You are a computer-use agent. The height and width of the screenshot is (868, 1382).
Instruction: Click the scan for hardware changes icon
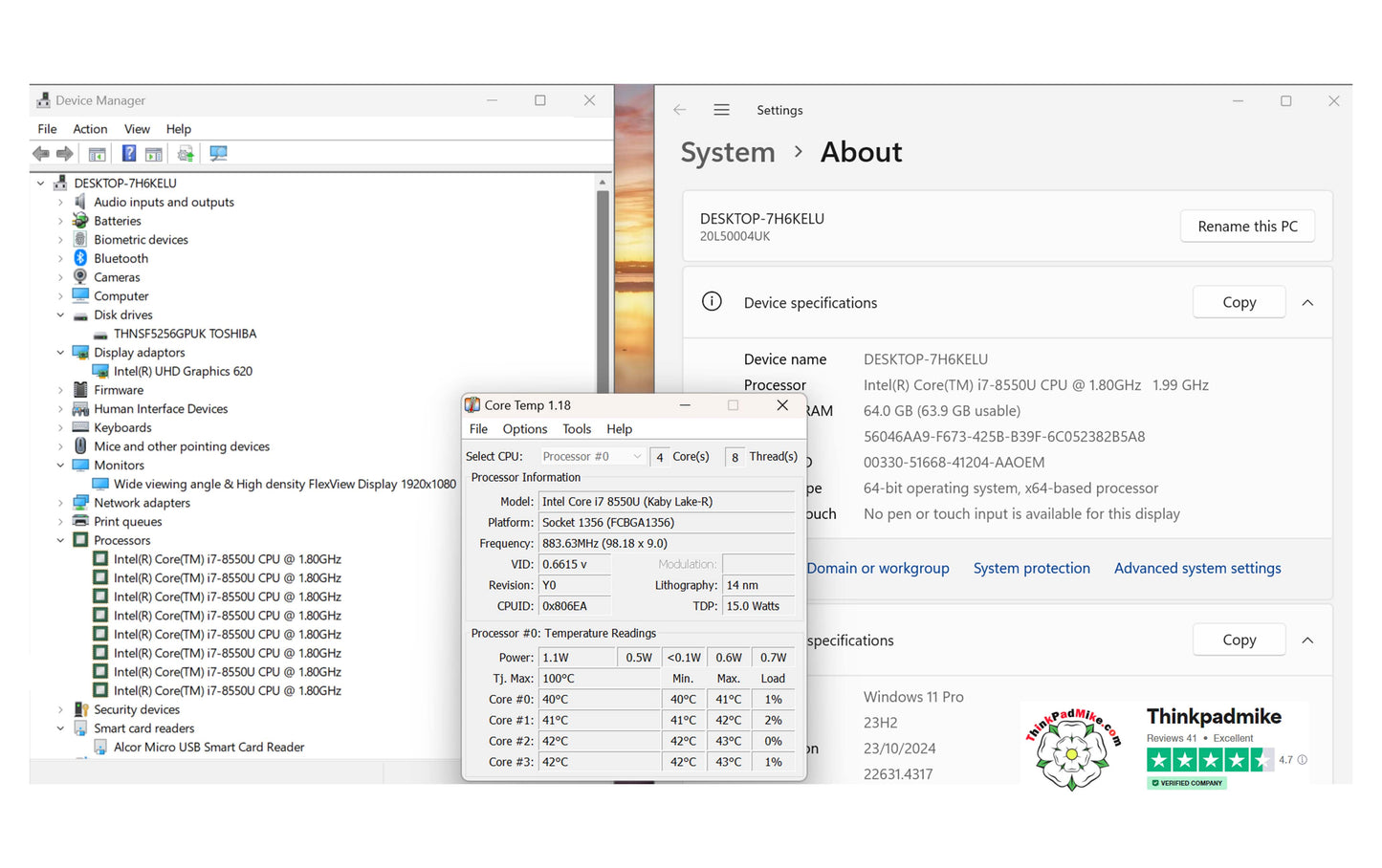(x=218, y=154)
